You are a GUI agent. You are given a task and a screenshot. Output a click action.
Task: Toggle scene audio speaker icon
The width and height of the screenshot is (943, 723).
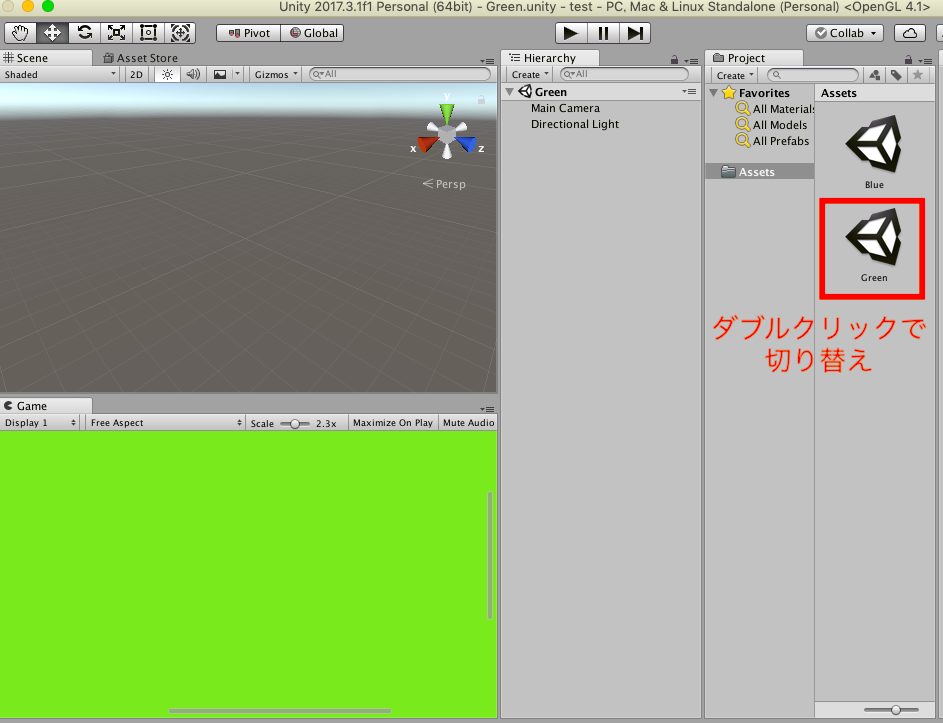[193, 75]
